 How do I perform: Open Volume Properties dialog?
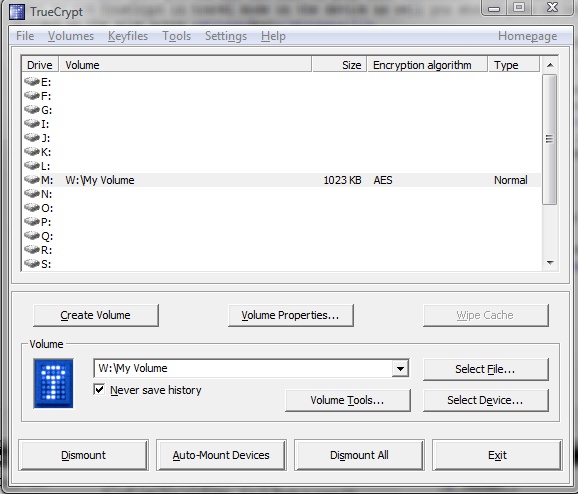click(290, 315)
